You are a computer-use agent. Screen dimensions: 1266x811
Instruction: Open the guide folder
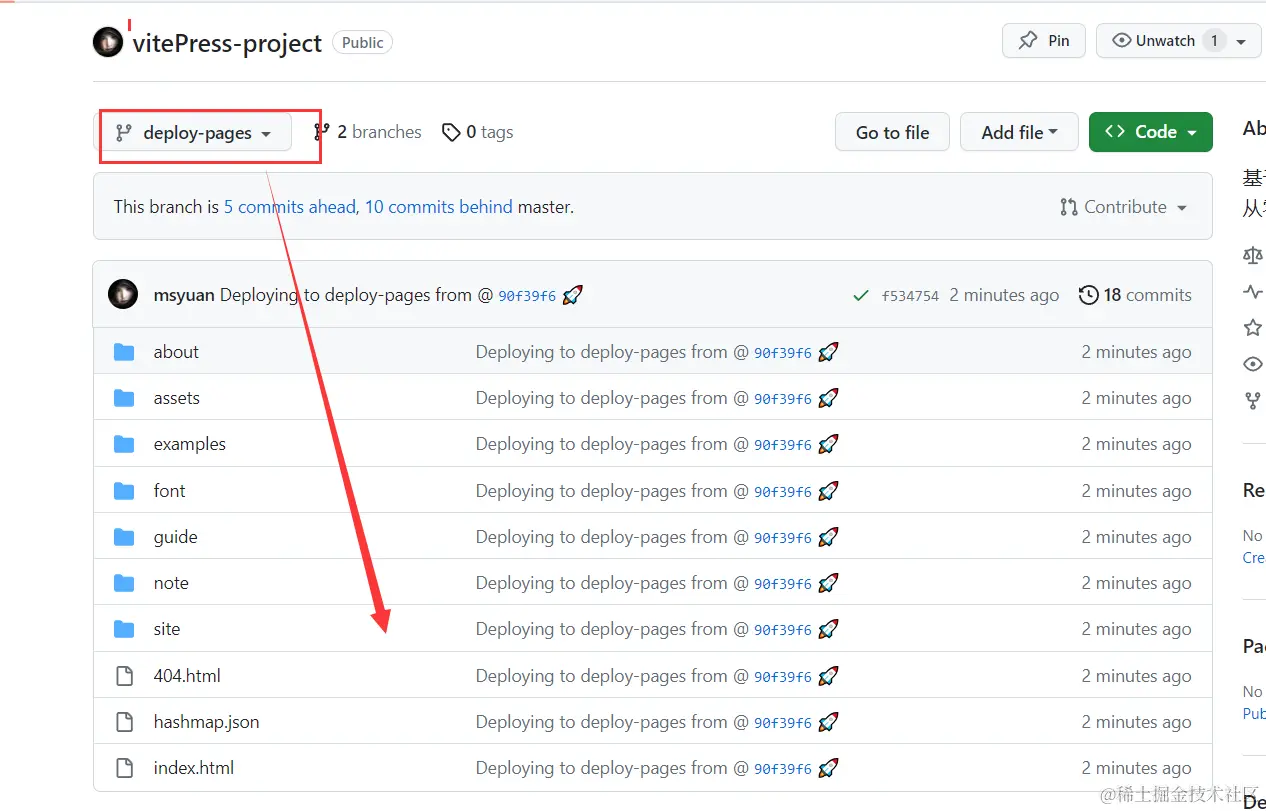tap(175, 537)
